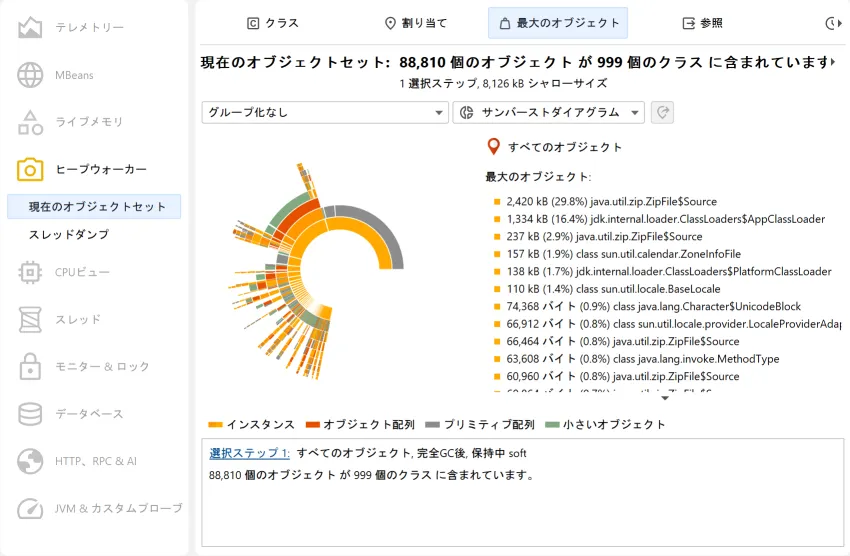Select the 最大のオブジェクト tab
Screen dimensions: 850x556
(x=558, y=23)
